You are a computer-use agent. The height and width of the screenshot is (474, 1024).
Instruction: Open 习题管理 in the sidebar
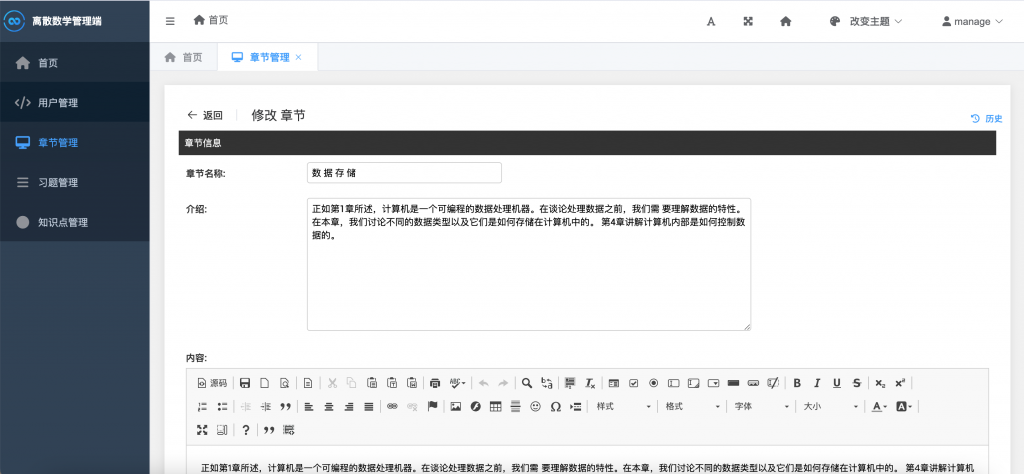tap(74, 182)
